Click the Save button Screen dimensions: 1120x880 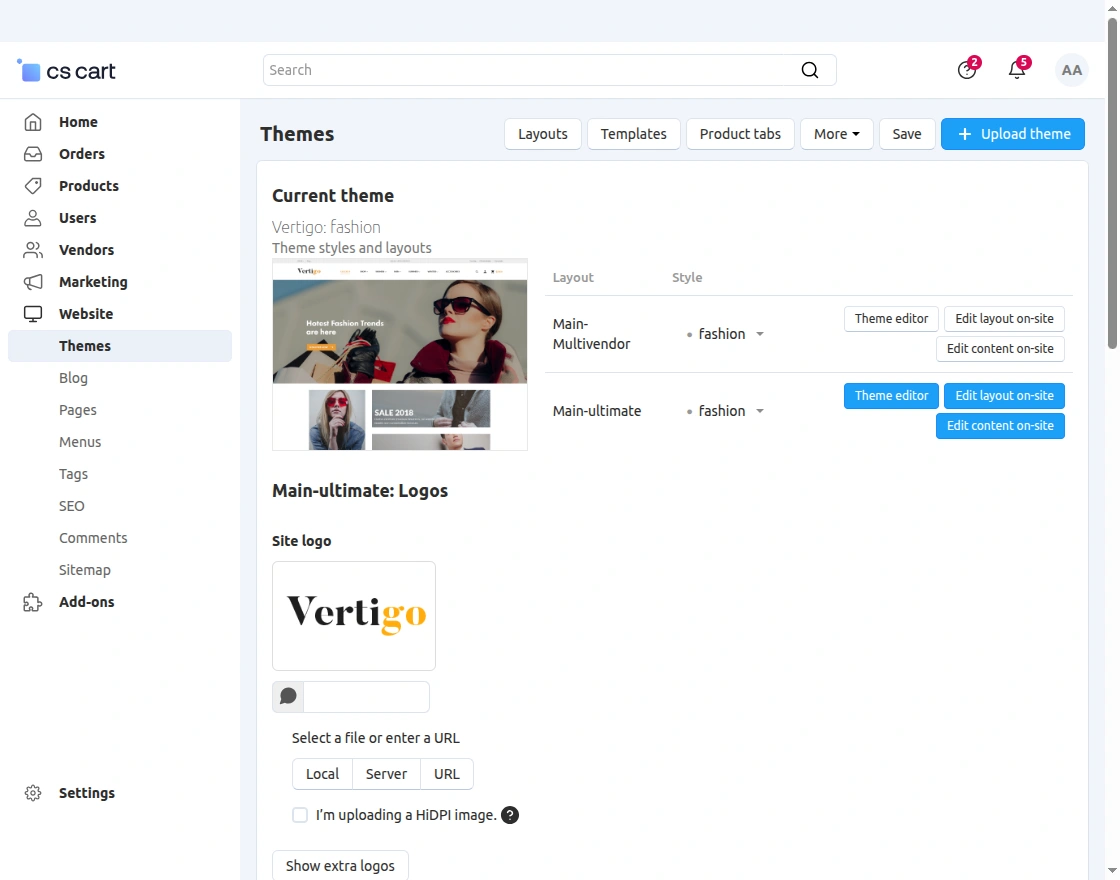pyautogui.click(x=906, y=134)
